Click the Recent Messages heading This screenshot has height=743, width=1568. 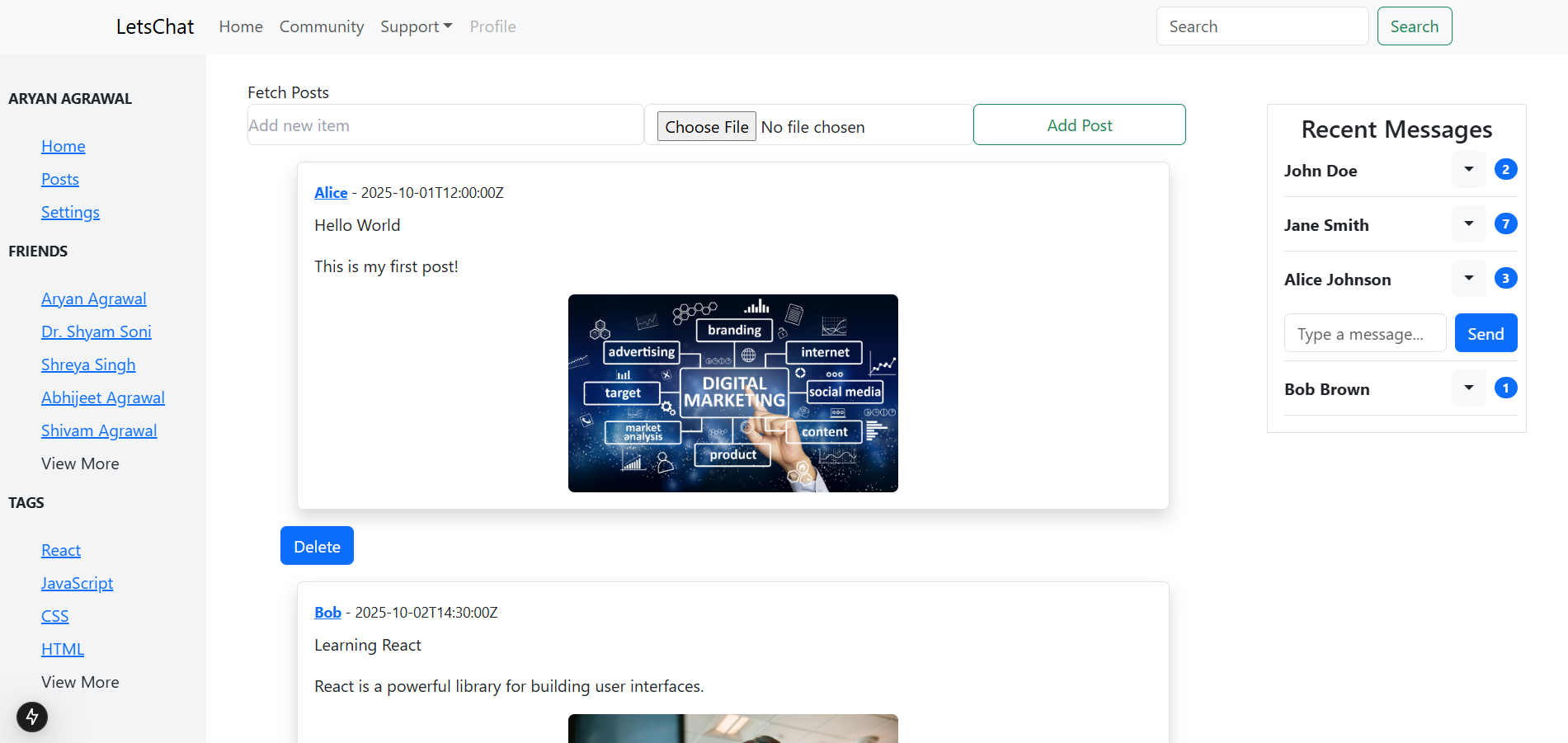tap(1396, 129)
